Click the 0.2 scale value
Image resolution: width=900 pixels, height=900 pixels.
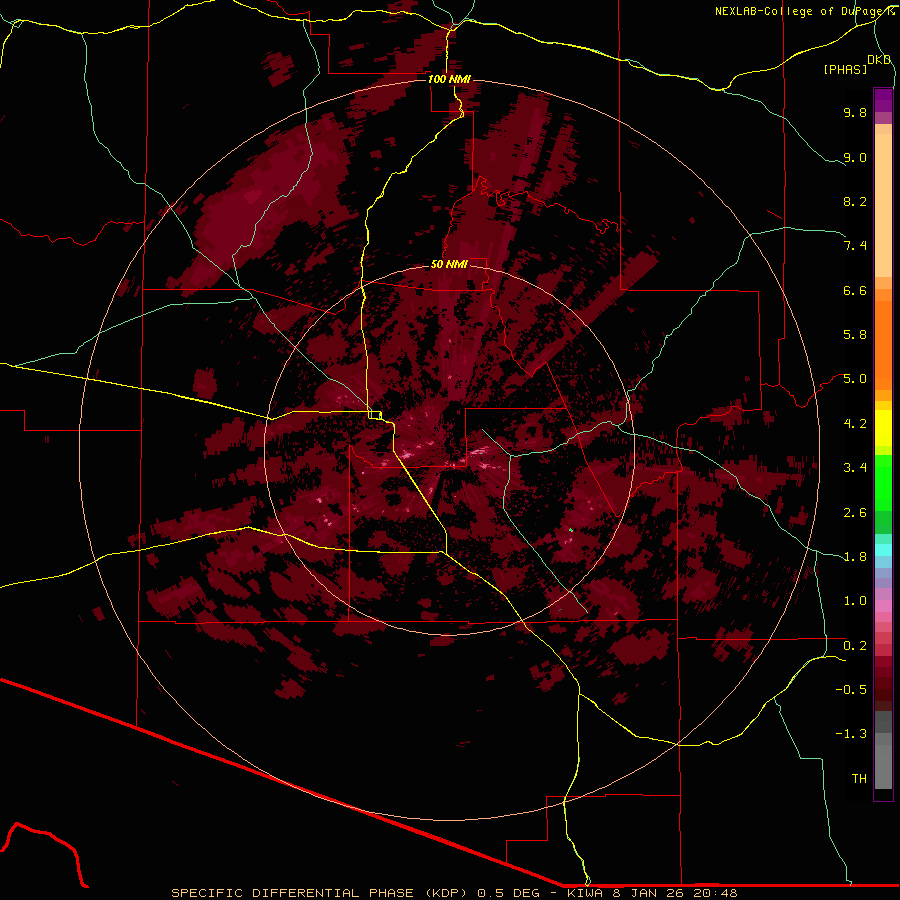tap(855, 646)
